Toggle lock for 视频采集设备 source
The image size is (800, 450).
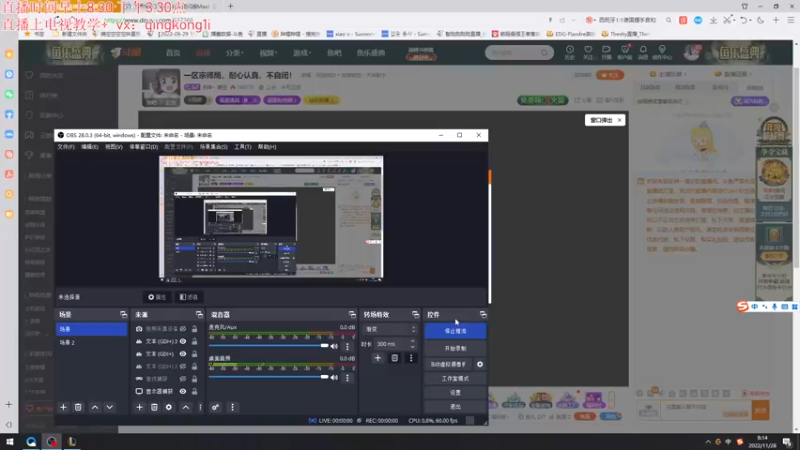[x=194, y=329]
